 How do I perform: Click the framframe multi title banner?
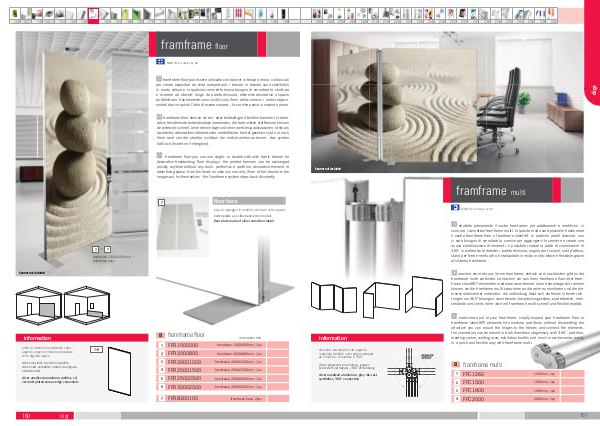point(513,190)
